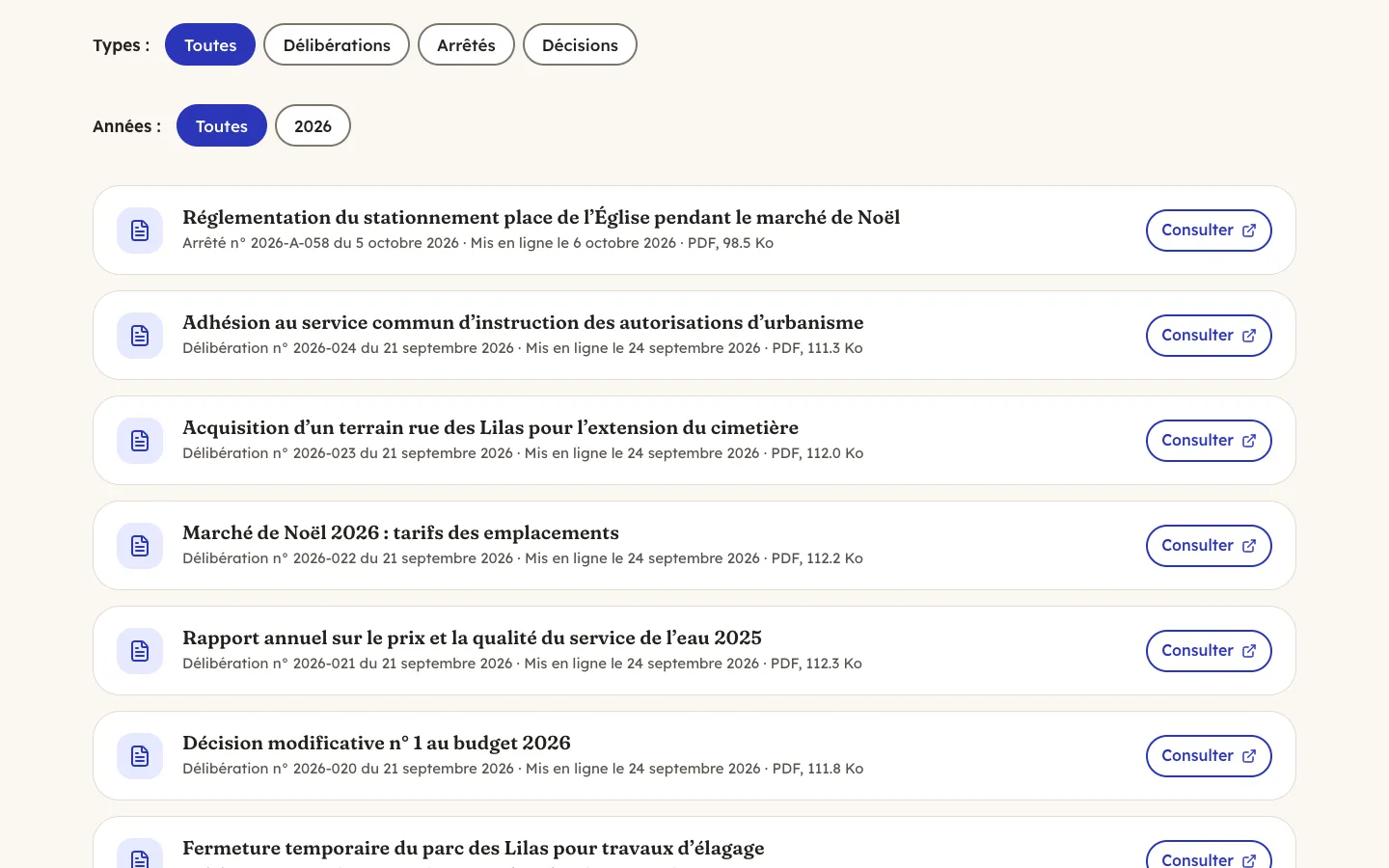Click title Réglementation du stationnement place de l'Église
This screenshot has height=868, width=1389.
[x=541, y=217]
